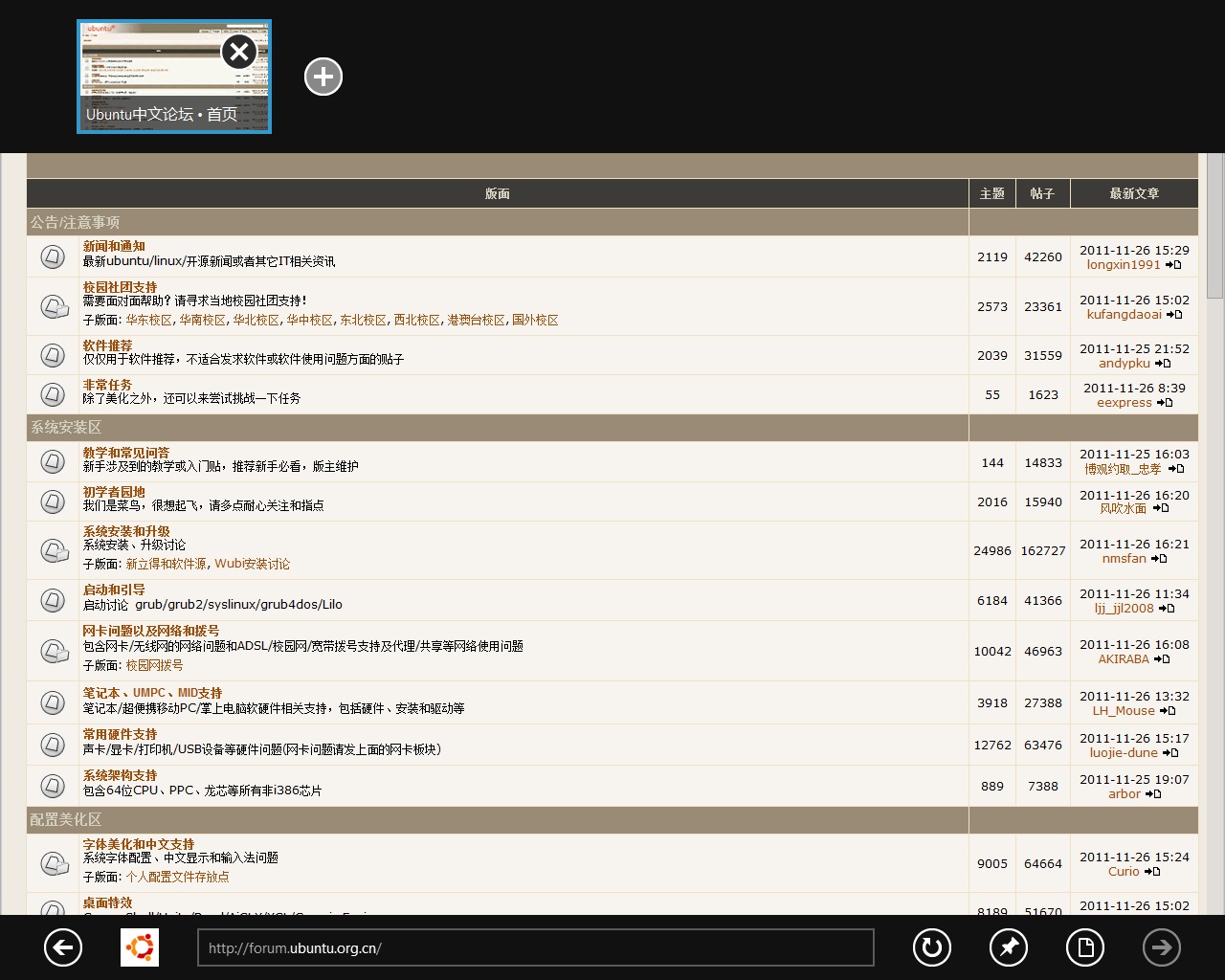Click forum icon beside 启动和引导
Viewport: 1225px width, 980px height.
[53, 600]
